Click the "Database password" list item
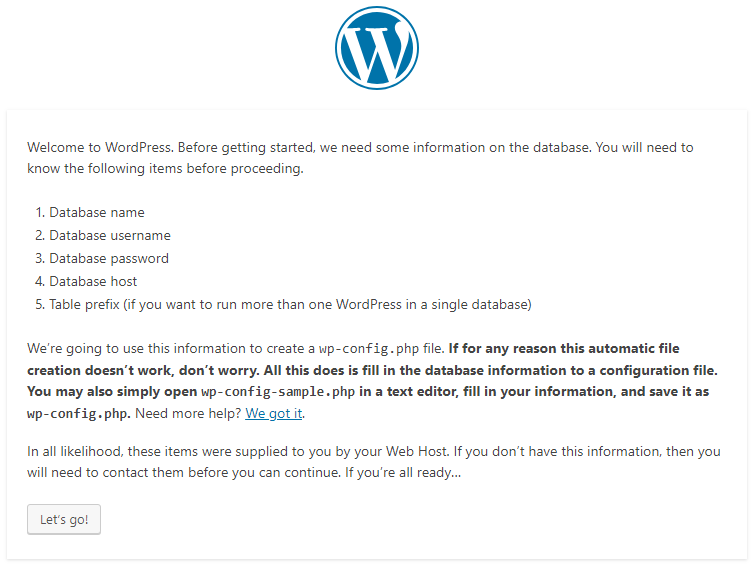Screen dimensions: 756x565 pyautogui.click(x=108, y=258)
